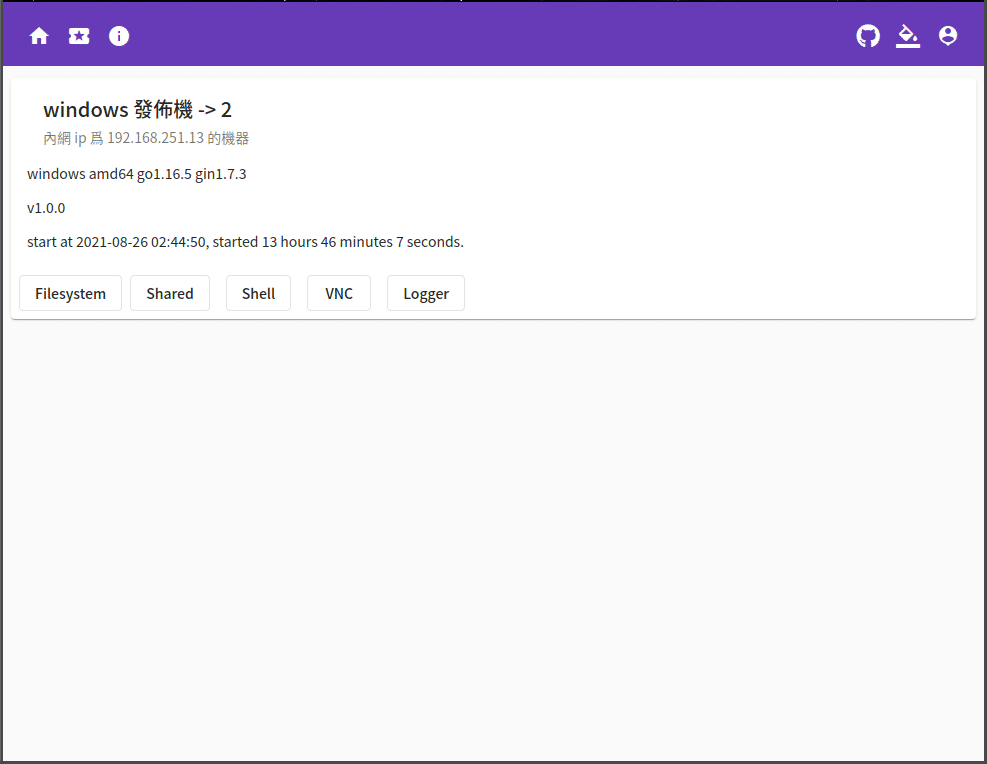Open the VNC remote viewer

pos(338,293)
